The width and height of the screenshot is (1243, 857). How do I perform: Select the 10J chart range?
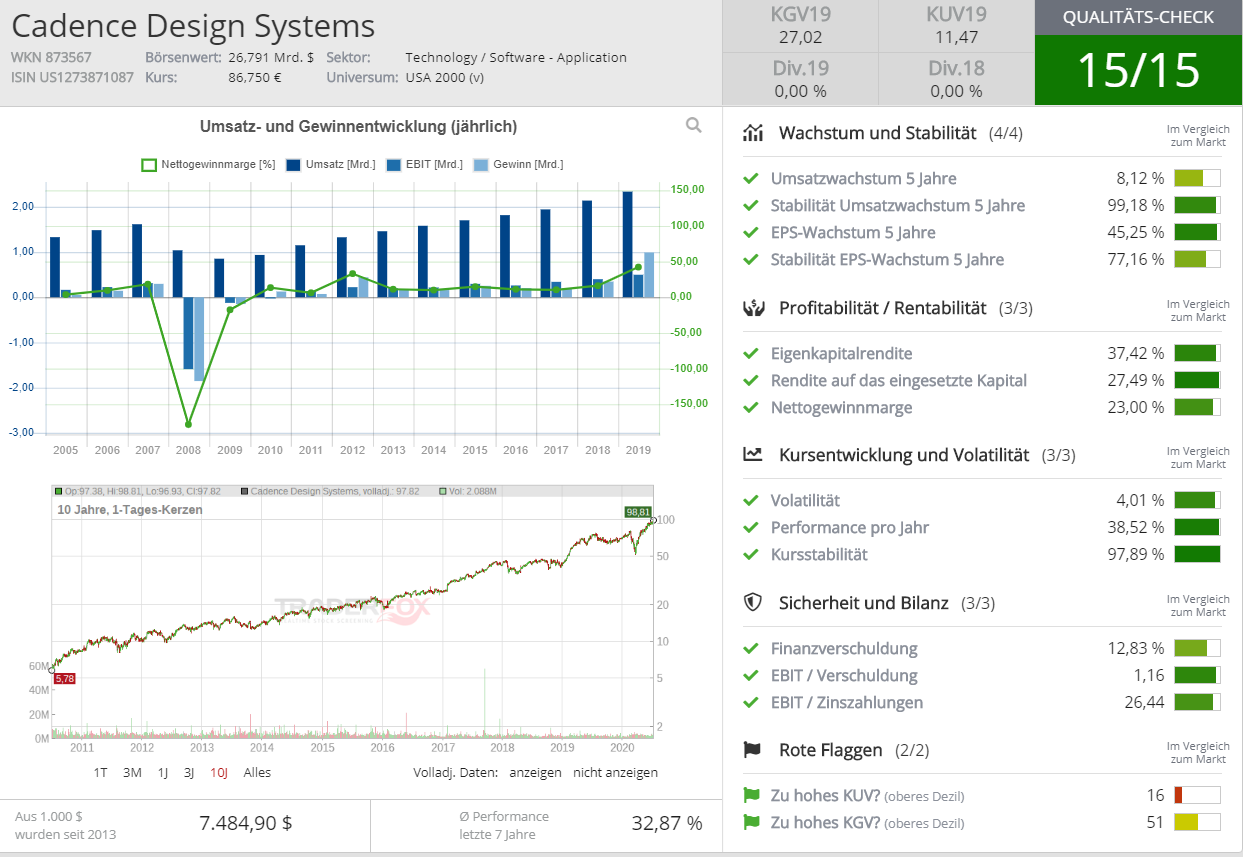219,773
